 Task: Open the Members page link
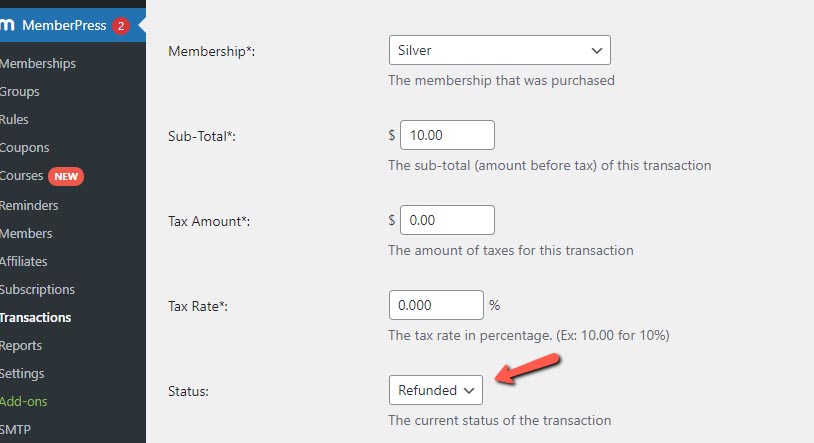(26, 233)
